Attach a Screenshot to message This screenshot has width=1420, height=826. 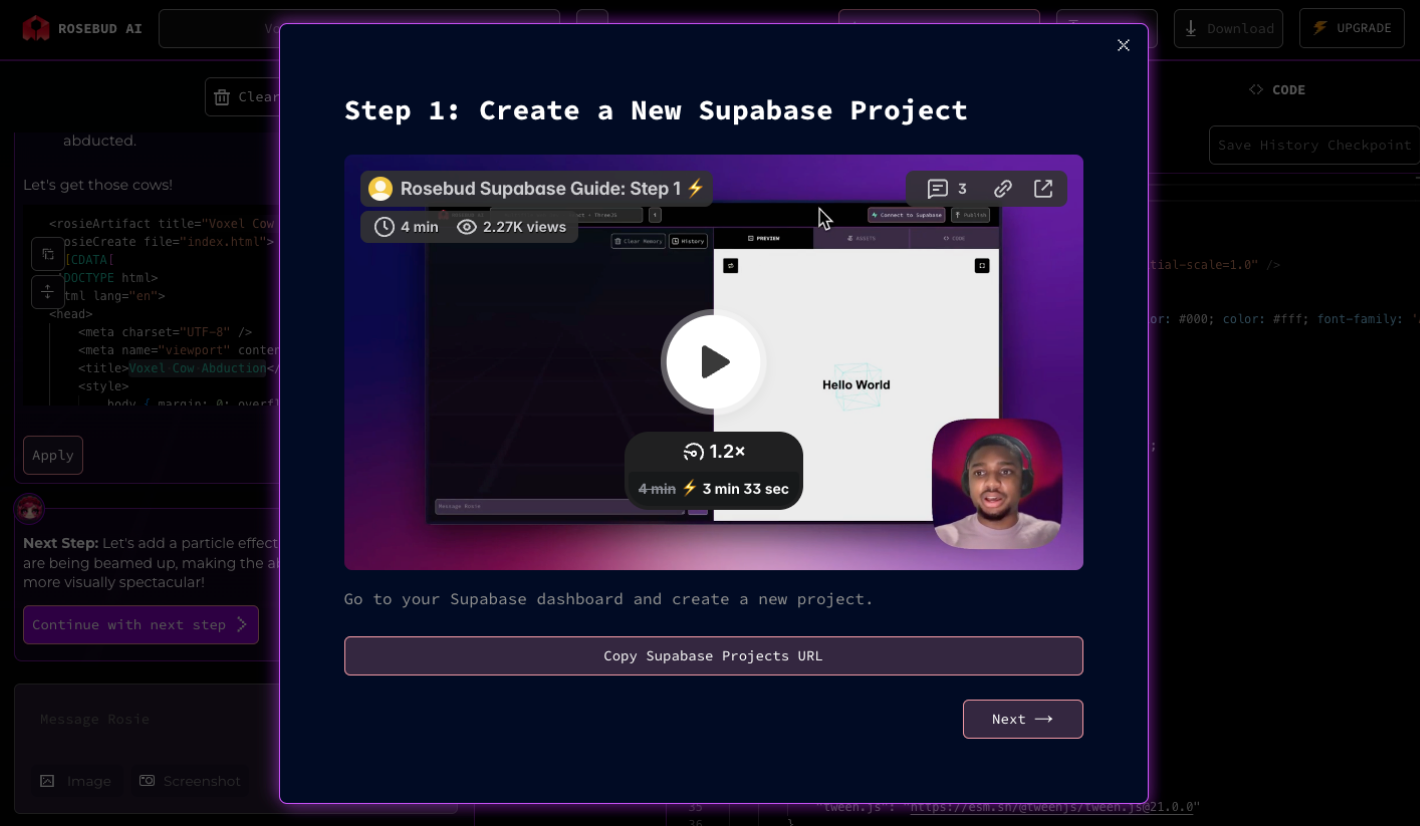pos(190,781)
